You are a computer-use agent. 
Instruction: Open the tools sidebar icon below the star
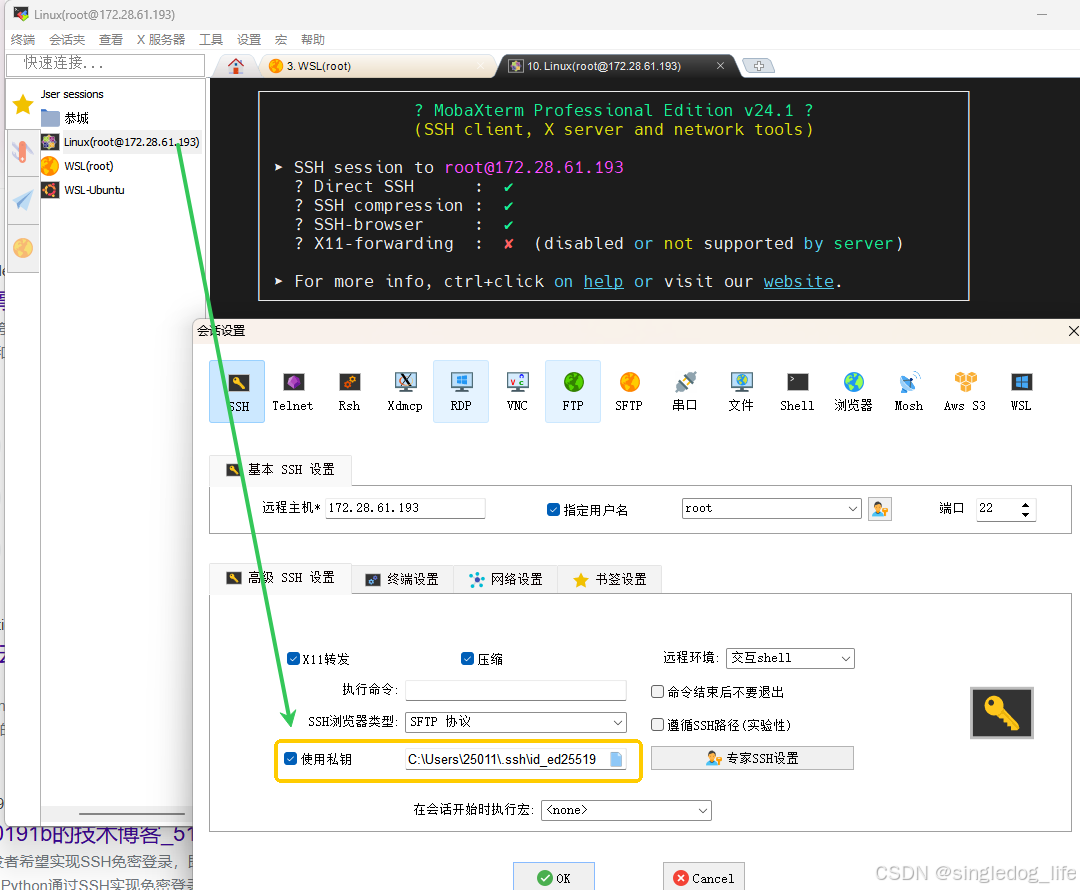(23, 152)
